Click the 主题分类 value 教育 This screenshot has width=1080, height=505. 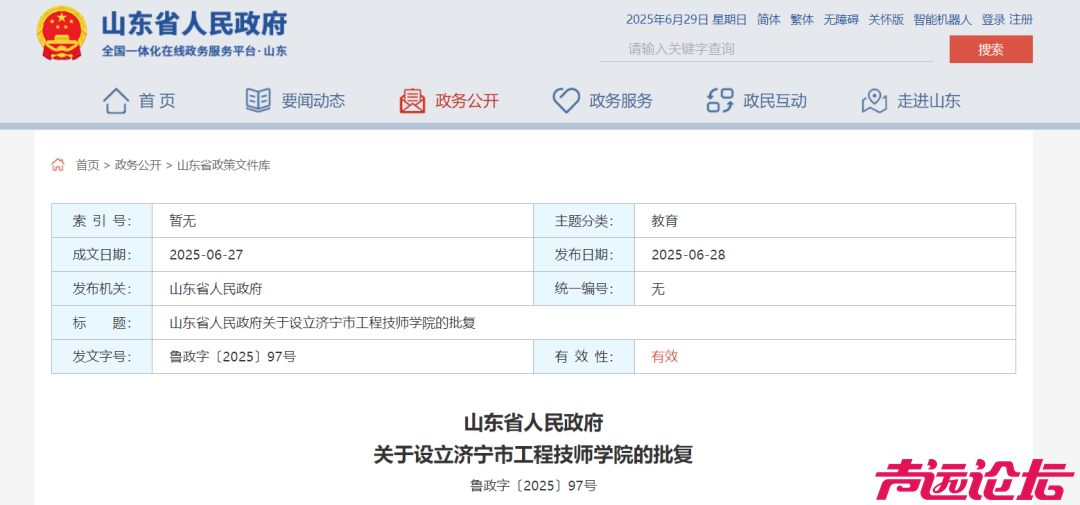tap(665, 221)
